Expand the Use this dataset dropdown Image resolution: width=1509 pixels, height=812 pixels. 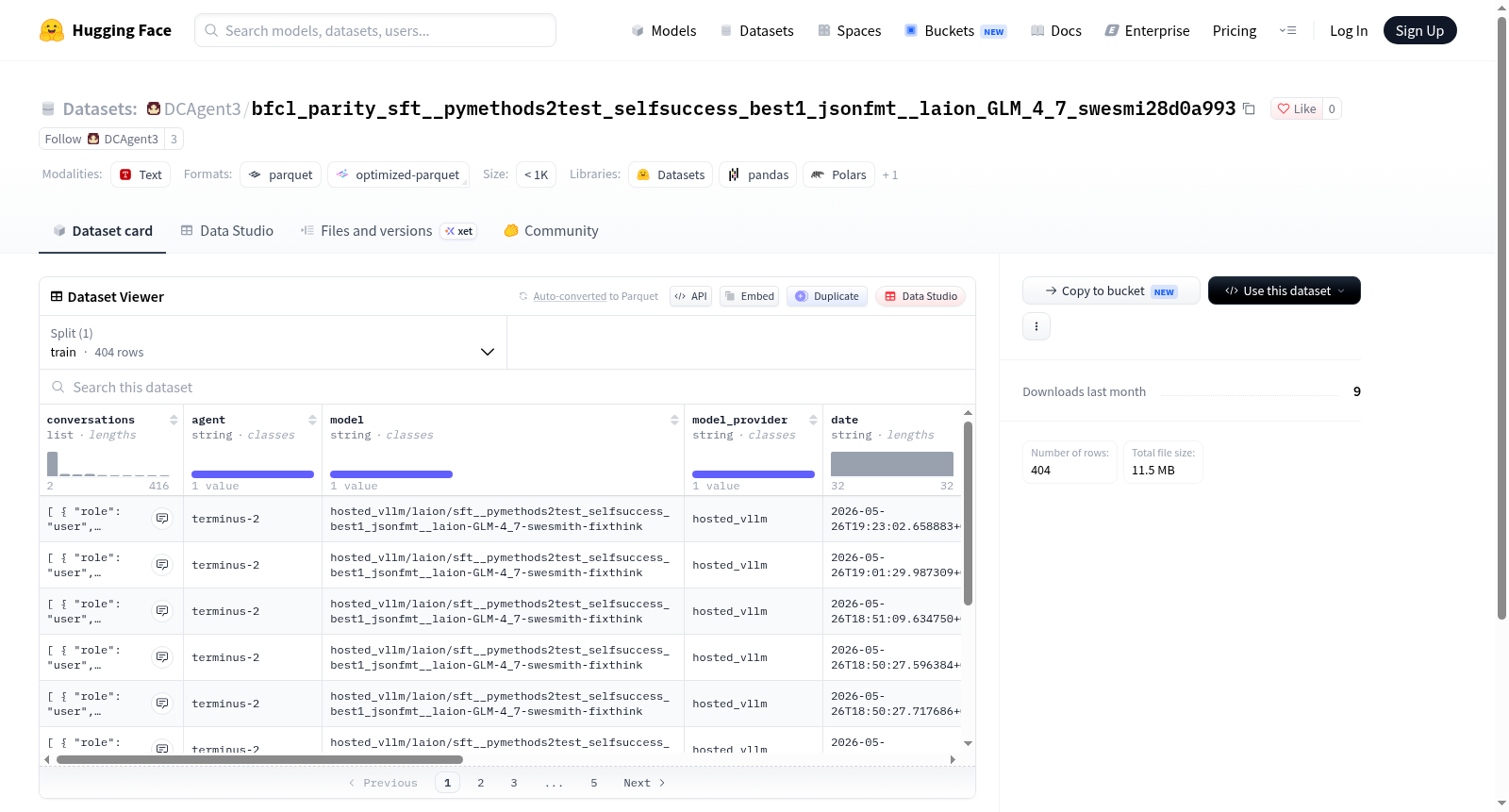(x=1285, y=290)
